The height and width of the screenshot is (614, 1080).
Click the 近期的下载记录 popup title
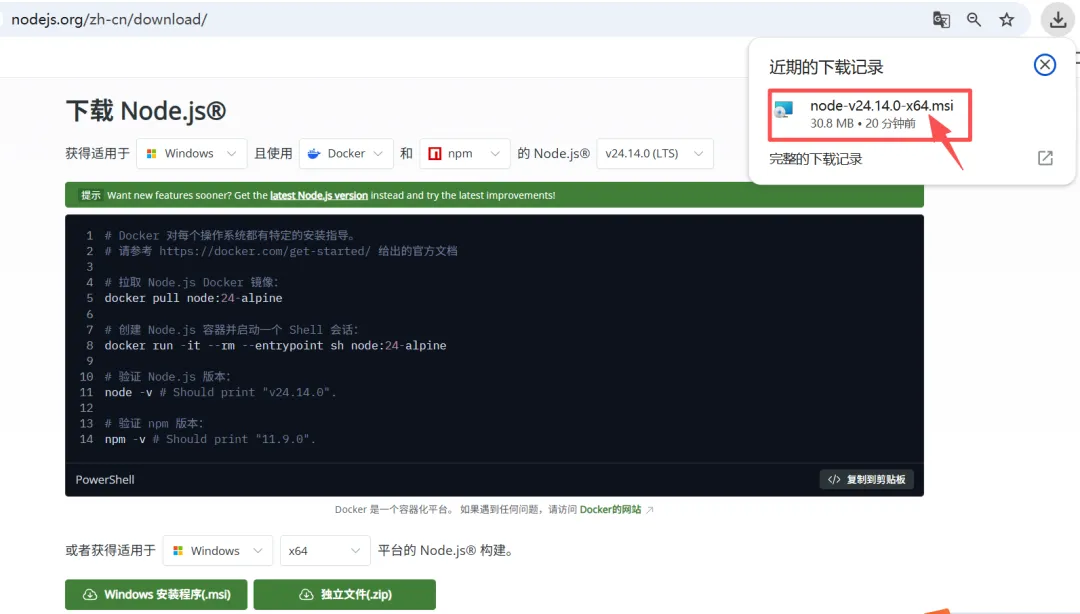point(826,67)
